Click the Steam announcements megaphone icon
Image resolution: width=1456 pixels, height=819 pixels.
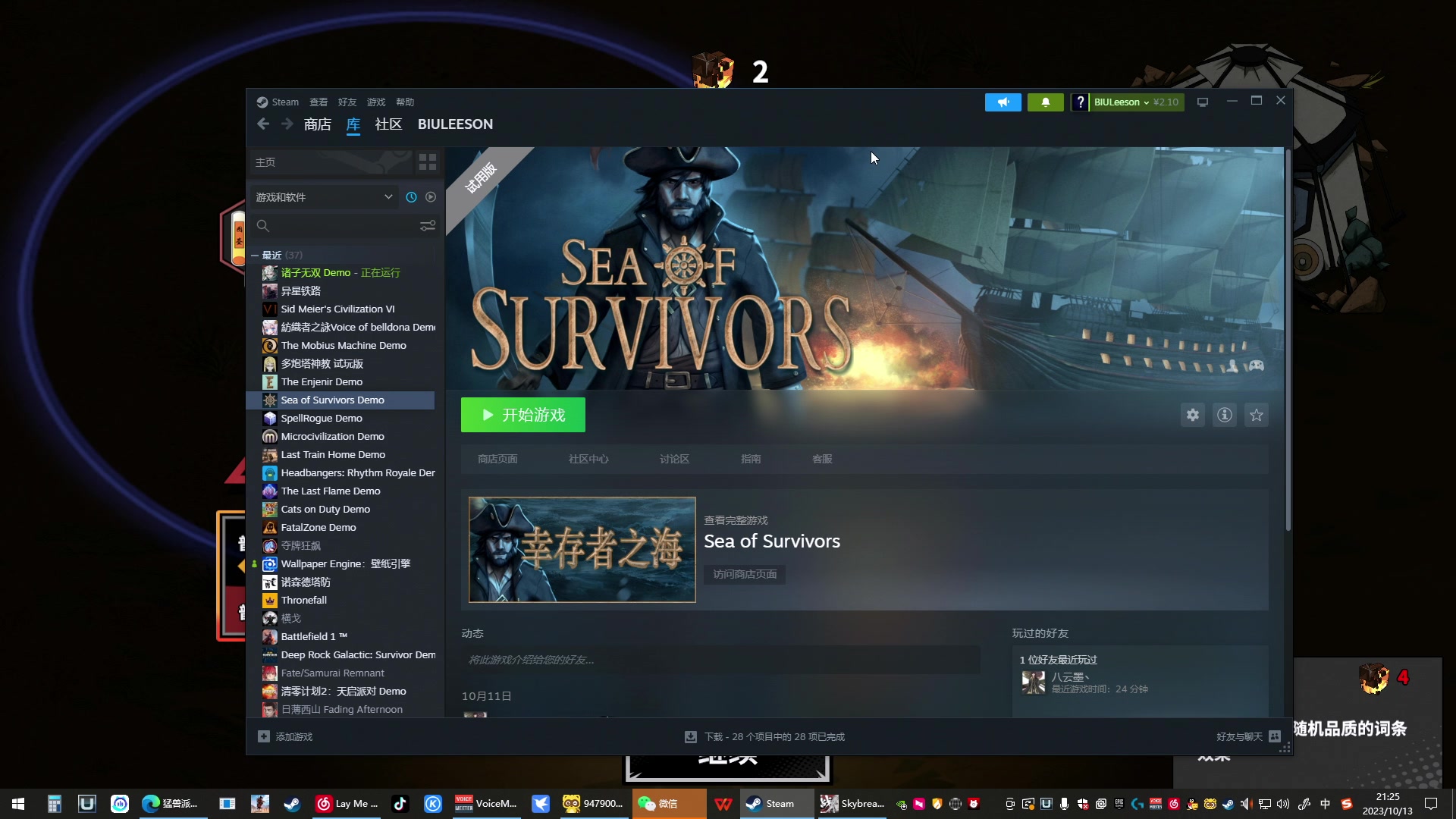tap(1003, 102)
